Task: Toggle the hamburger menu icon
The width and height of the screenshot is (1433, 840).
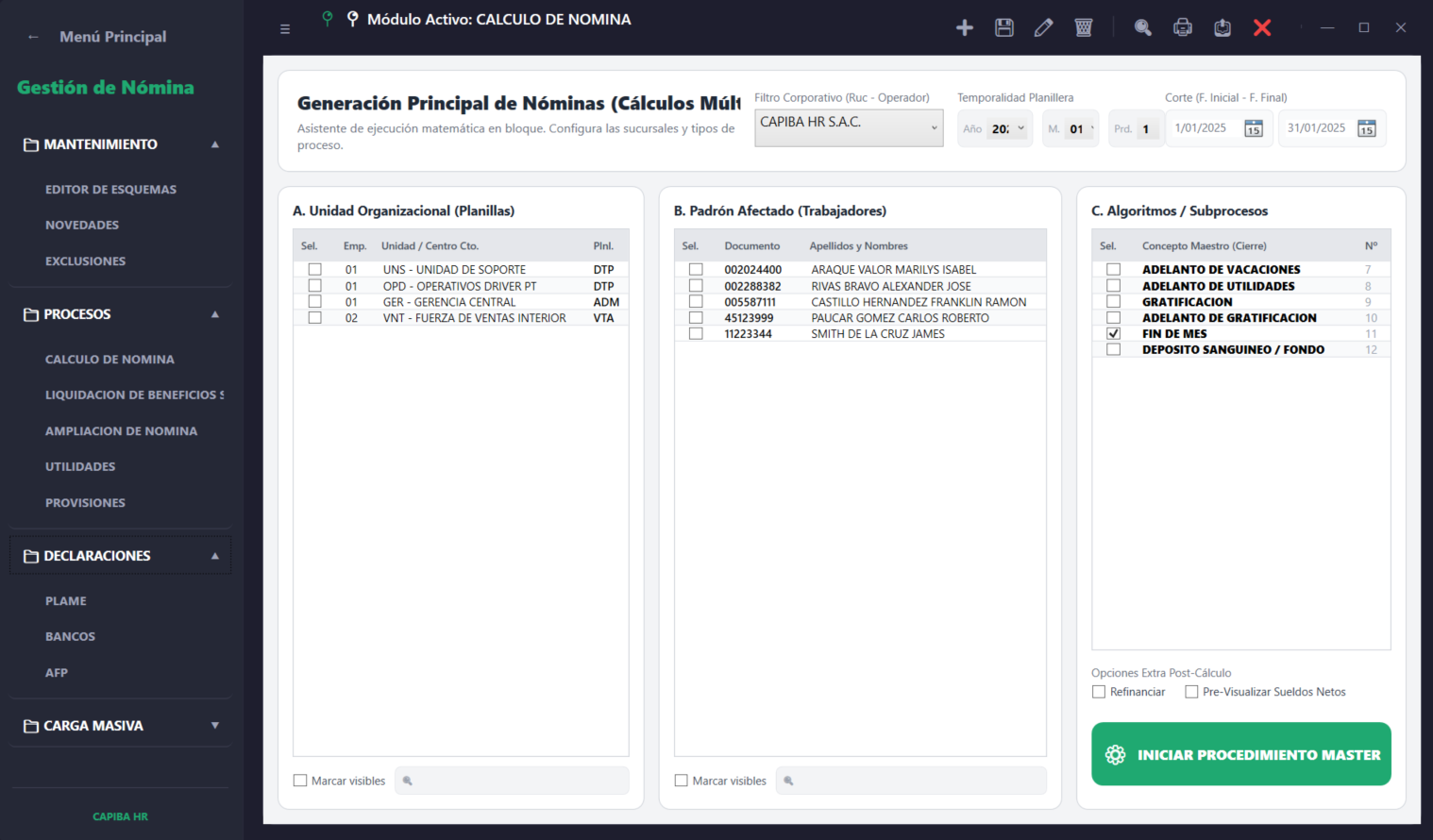Action: tap(285, 29)
